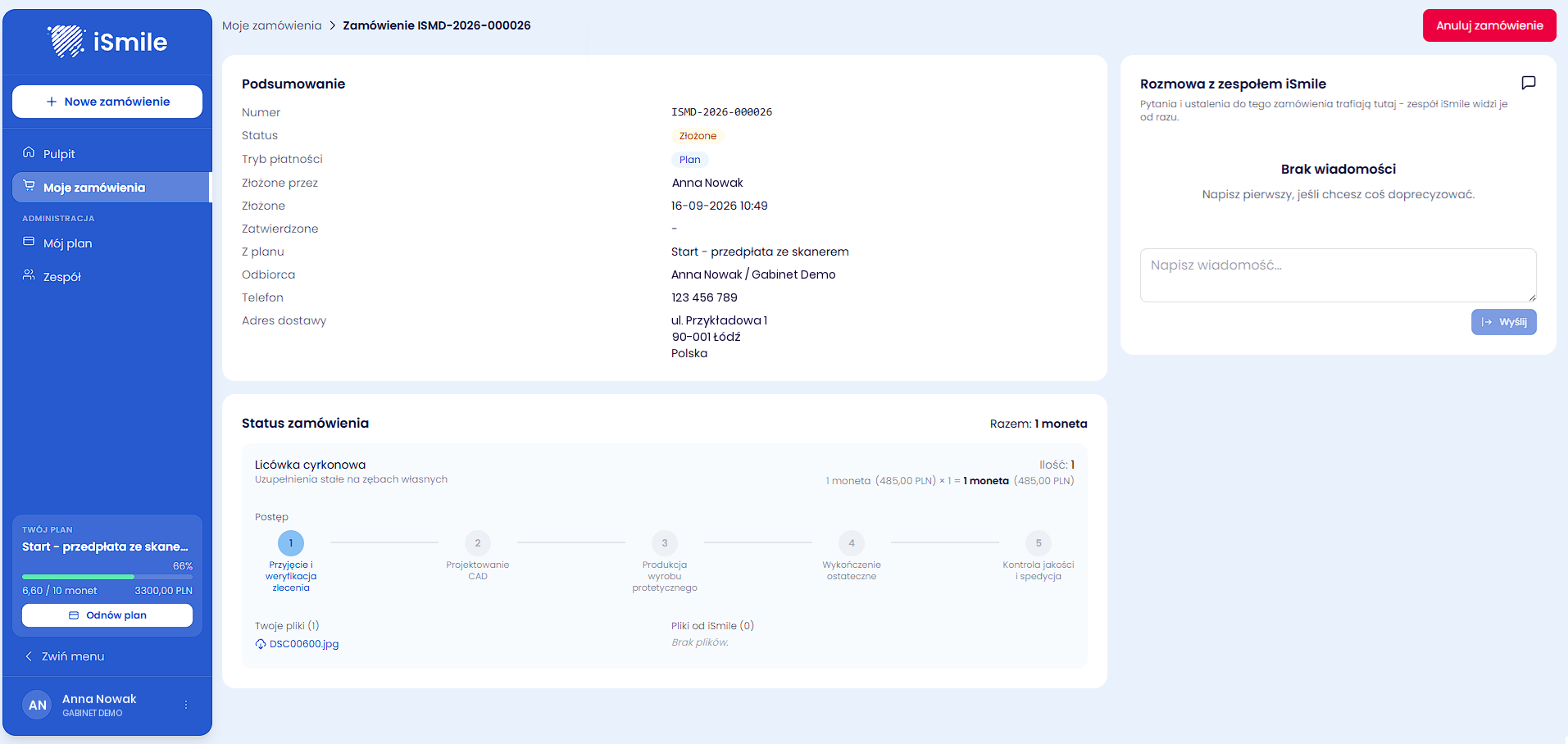The height and width of the screenshot is (744, 1568).
Task: Click the download icon beside DSC00600.jpg
Action: click(x=261, y=644)
